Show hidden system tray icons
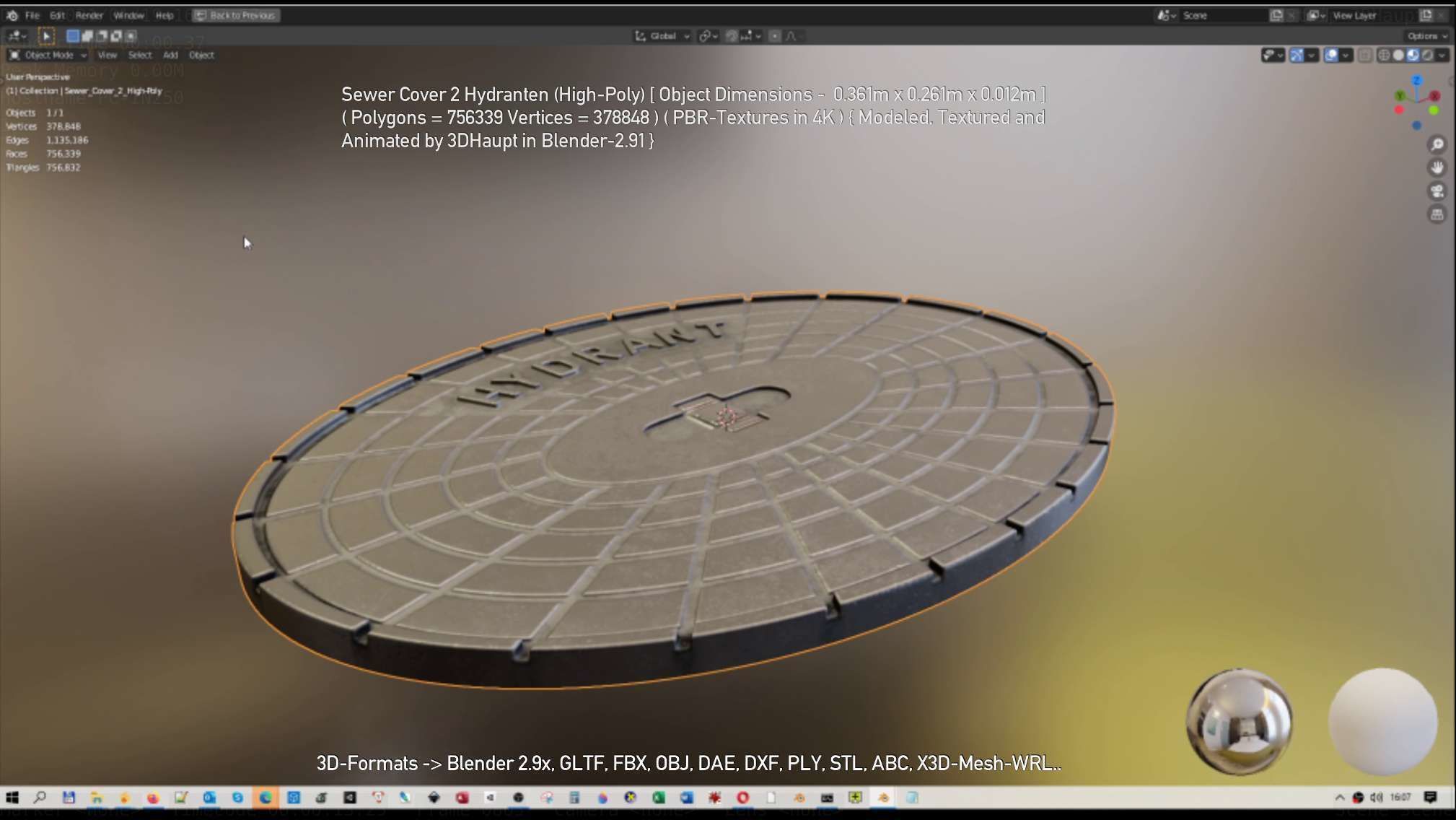1456x820 pixels. [x=1340, y=798]
